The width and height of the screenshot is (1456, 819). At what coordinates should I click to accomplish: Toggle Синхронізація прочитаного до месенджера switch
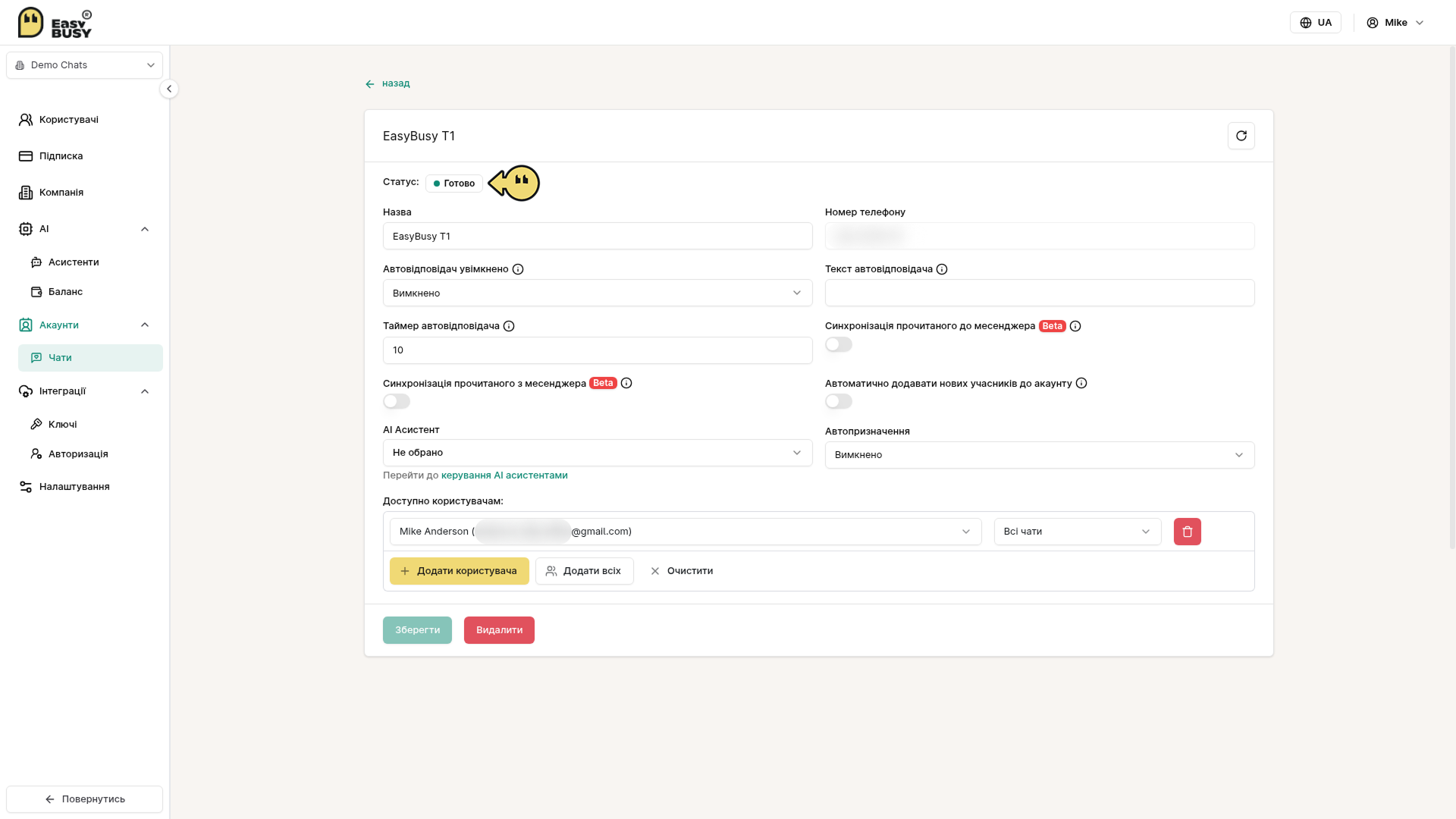839,344
